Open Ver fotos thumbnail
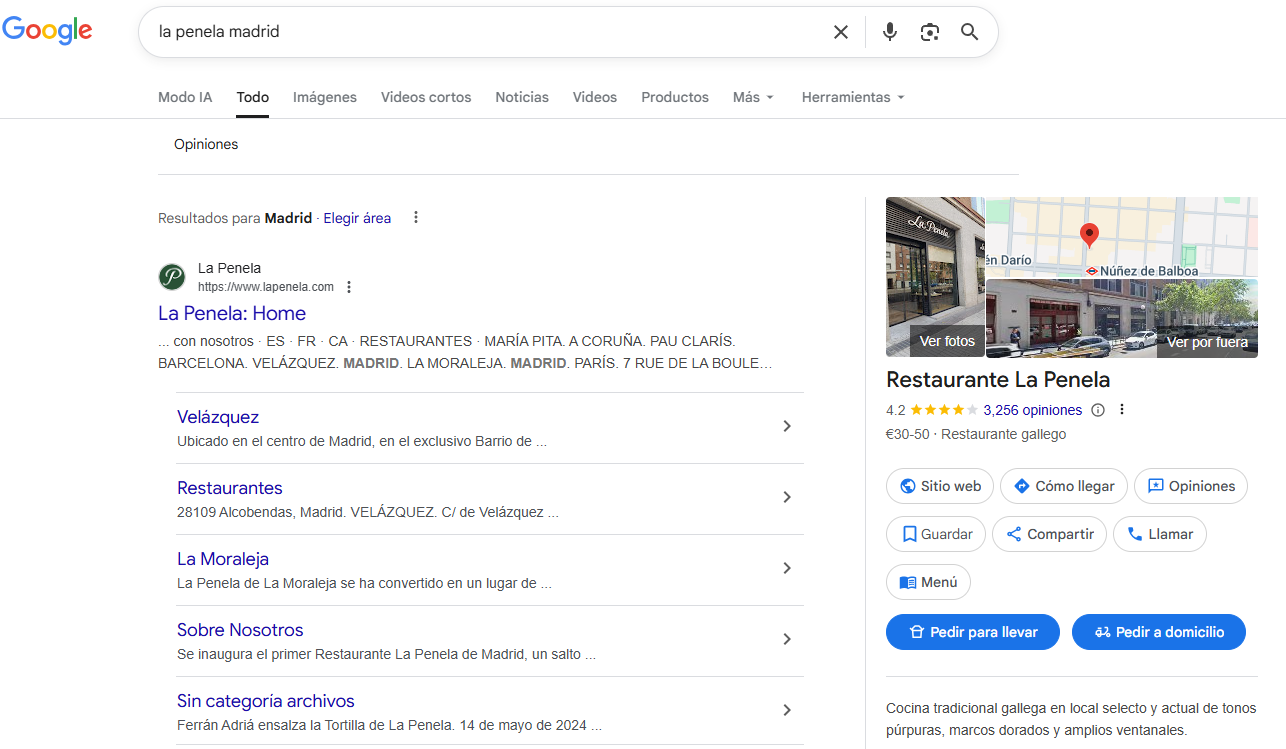Image resolution: width=1286 pixels, height=749 pixels. (x=935, y=277)
